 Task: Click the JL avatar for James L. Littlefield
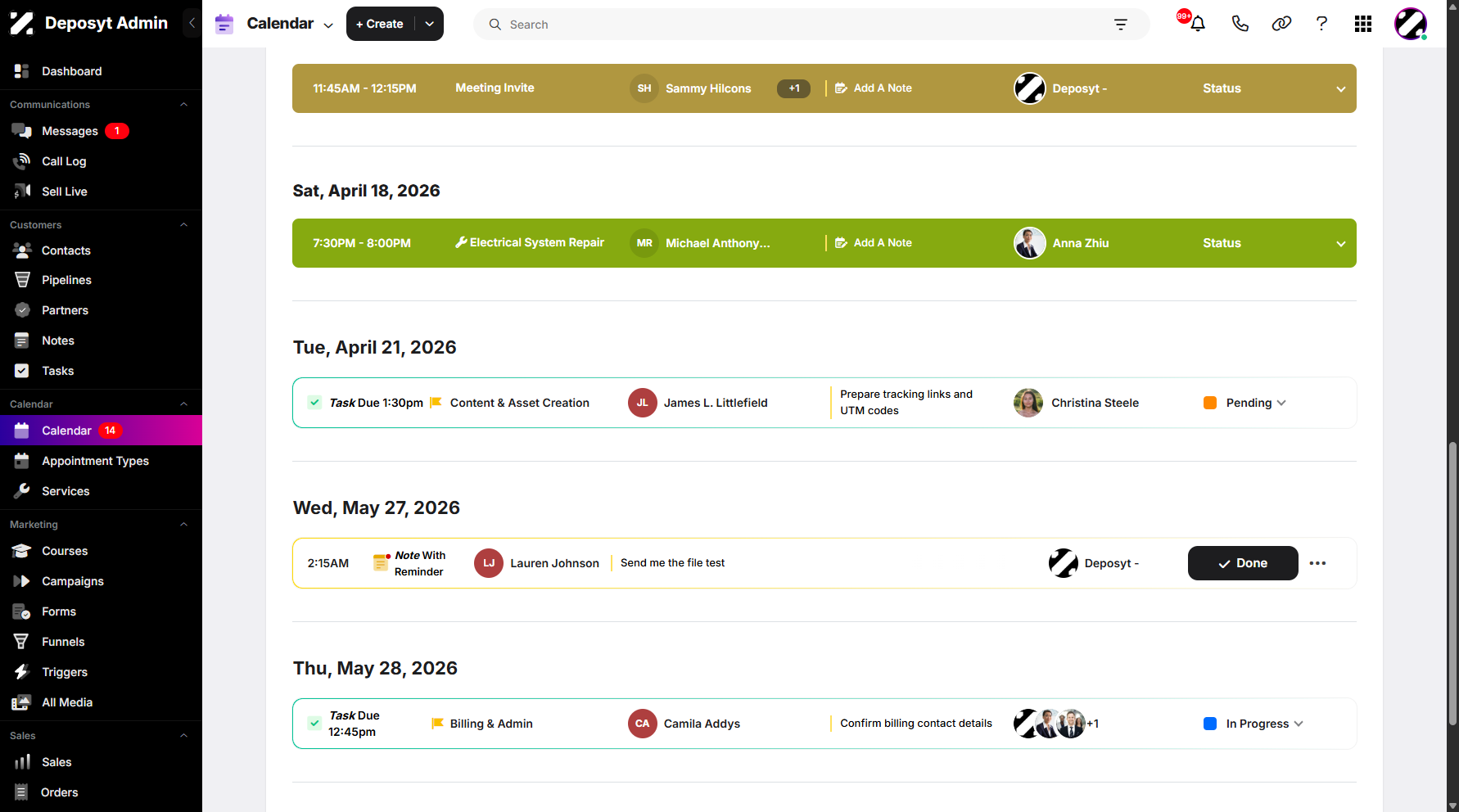tap(643, 403)
